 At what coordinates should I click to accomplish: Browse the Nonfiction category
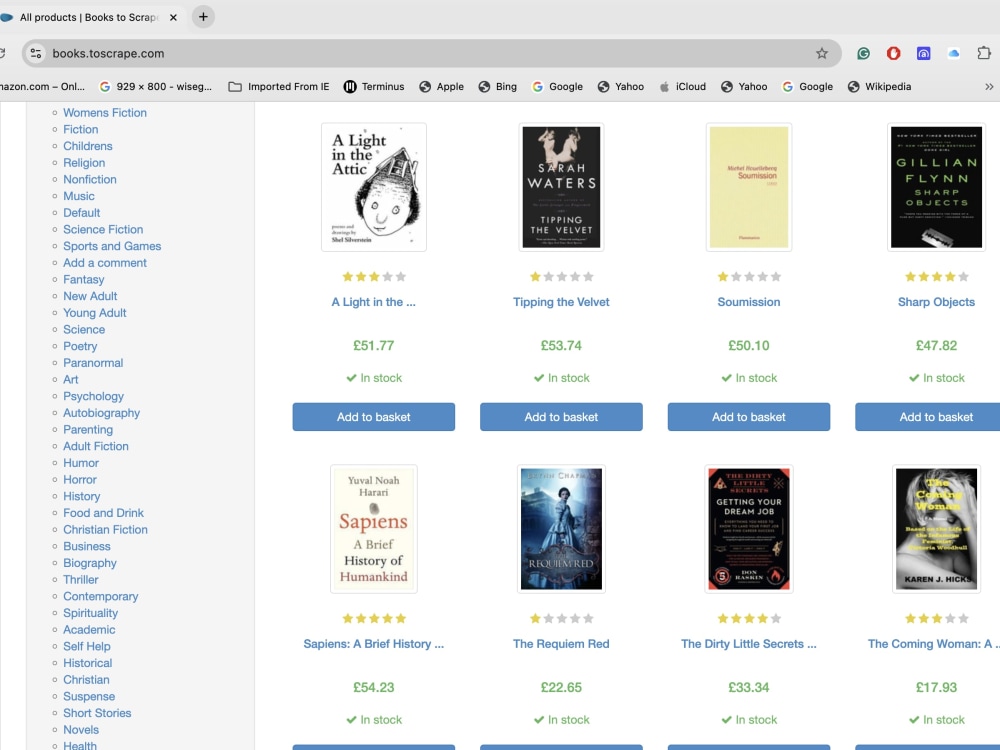pyautogui.click(x=90, y=179)
